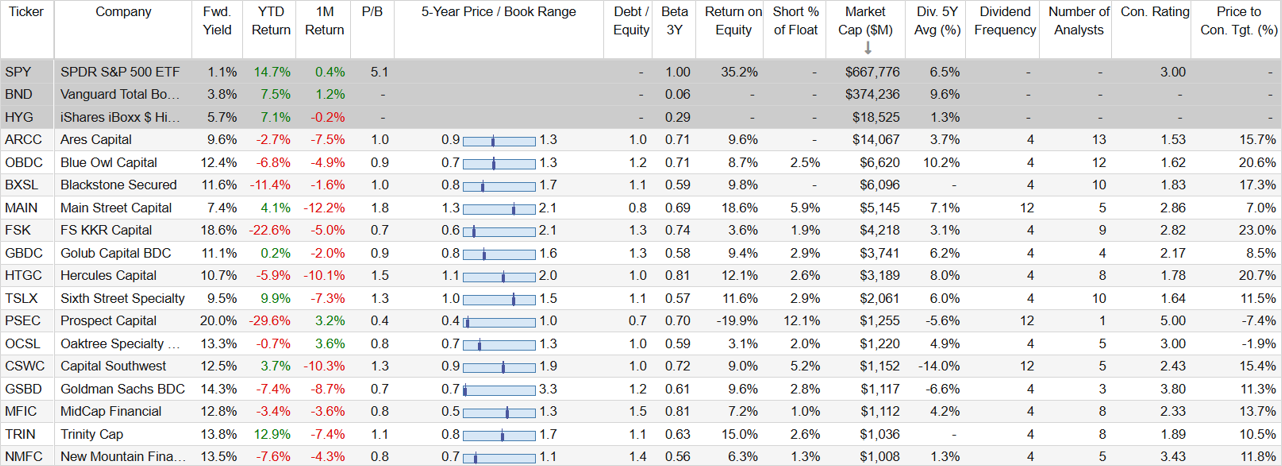Click the Dividend Frequency column header
Viewport: 1282px width, 466px height.
pos(1006,21)
